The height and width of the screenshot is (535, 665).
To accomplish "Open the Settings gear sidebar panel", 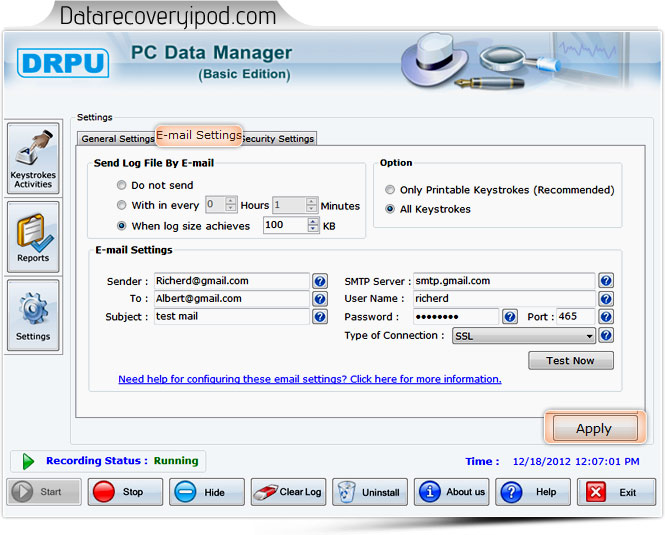I will (x=33, y=315).
